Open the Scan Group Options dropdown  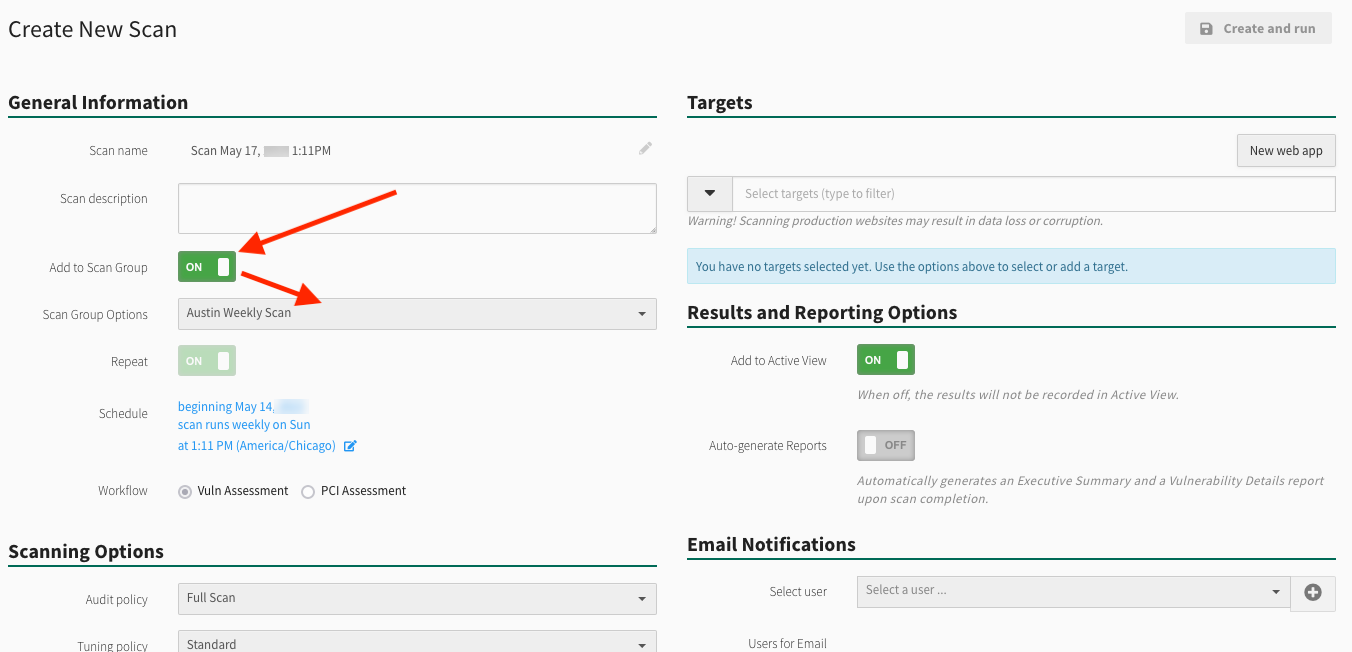417,314
